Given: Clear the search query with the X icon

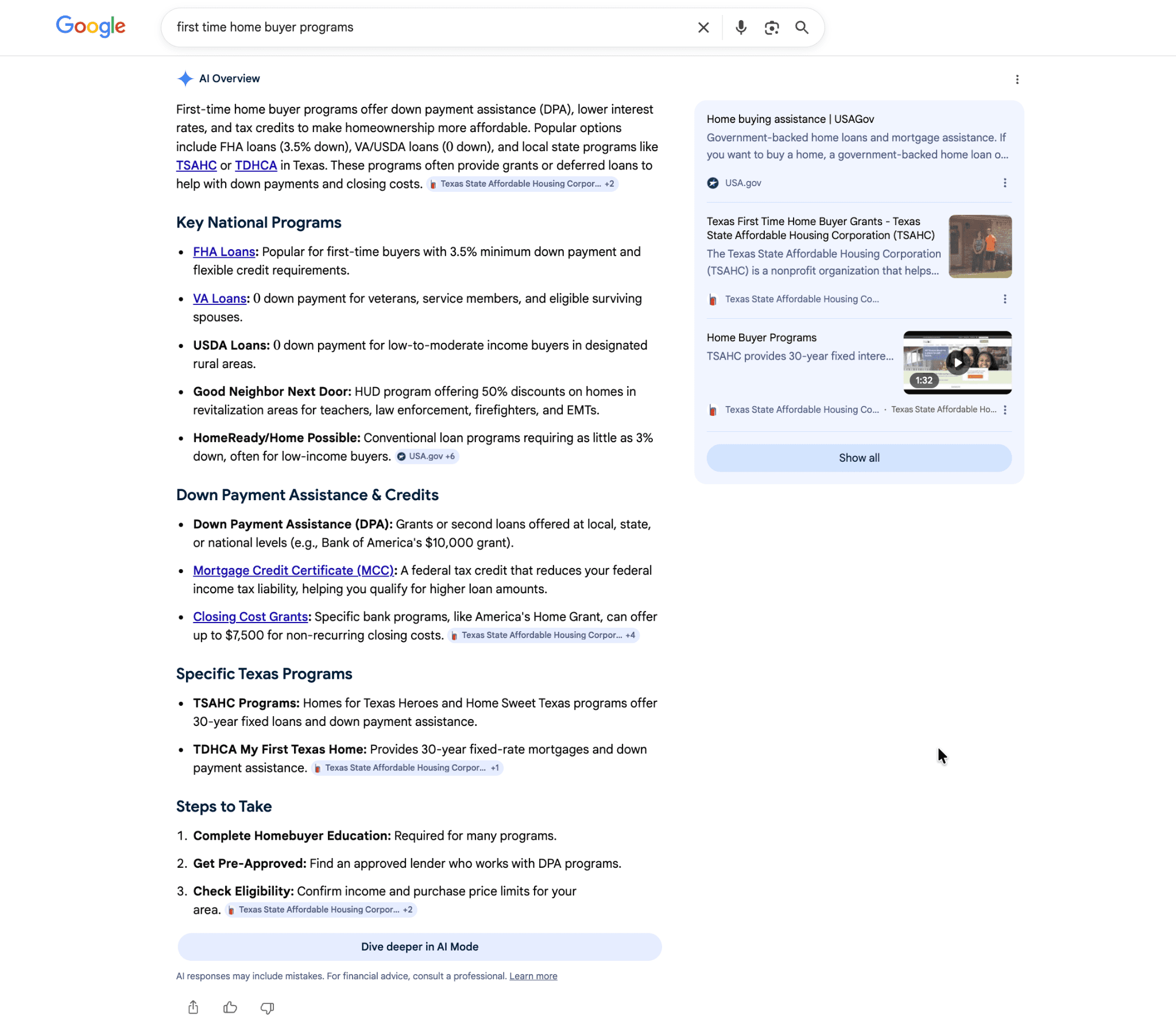Looking at the screenshot, I should click(x=702, y=27).
